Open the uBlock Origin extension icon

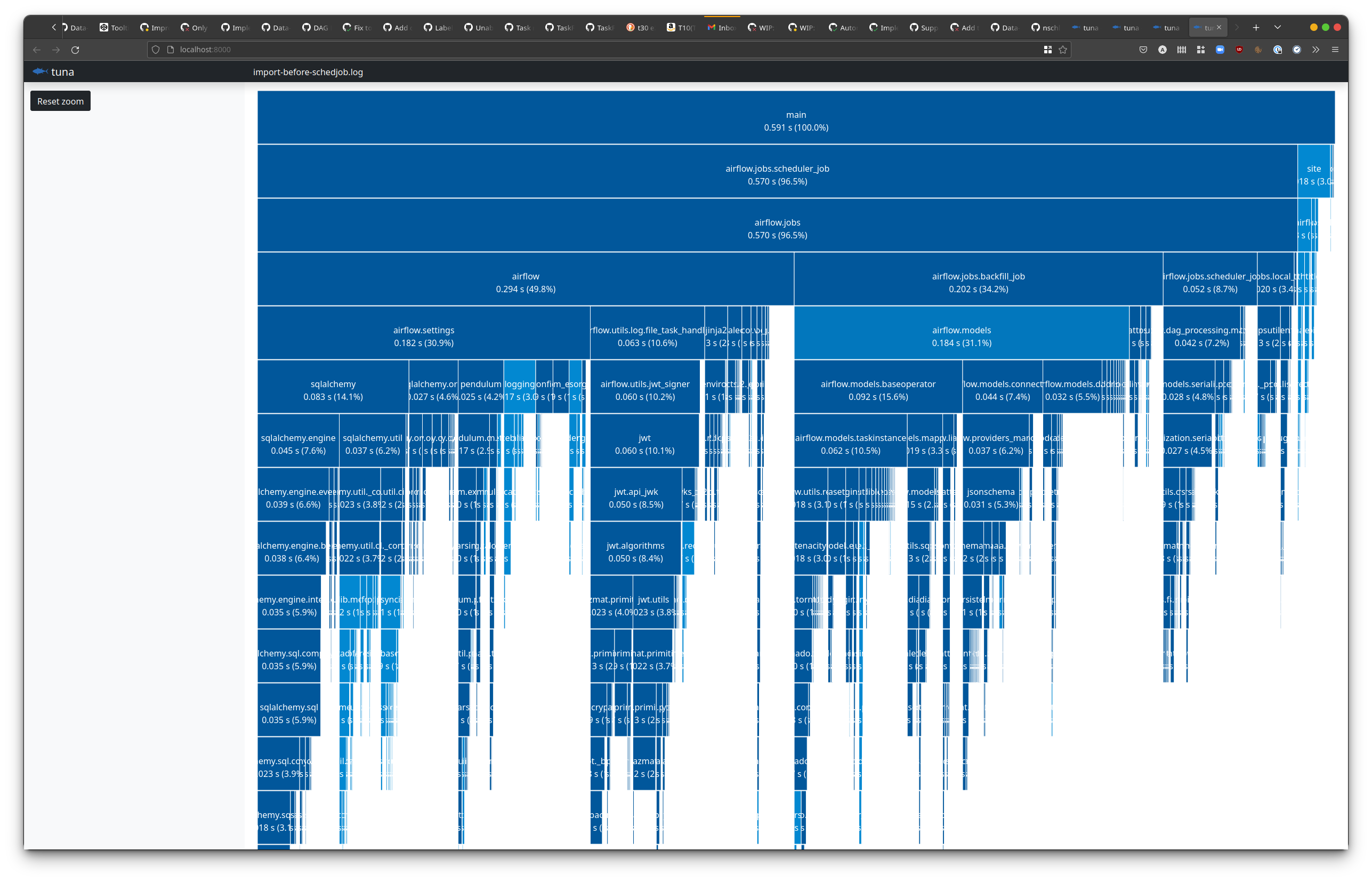(1239, 50)
